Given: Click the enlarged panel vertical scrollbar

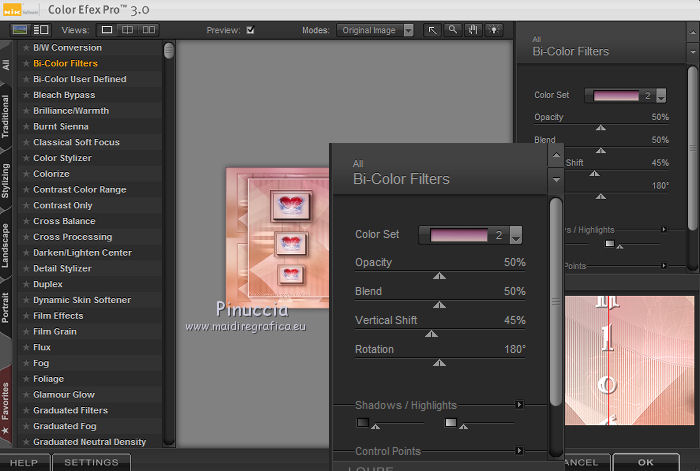Looking at the screenshot, I should click(556, 302).
